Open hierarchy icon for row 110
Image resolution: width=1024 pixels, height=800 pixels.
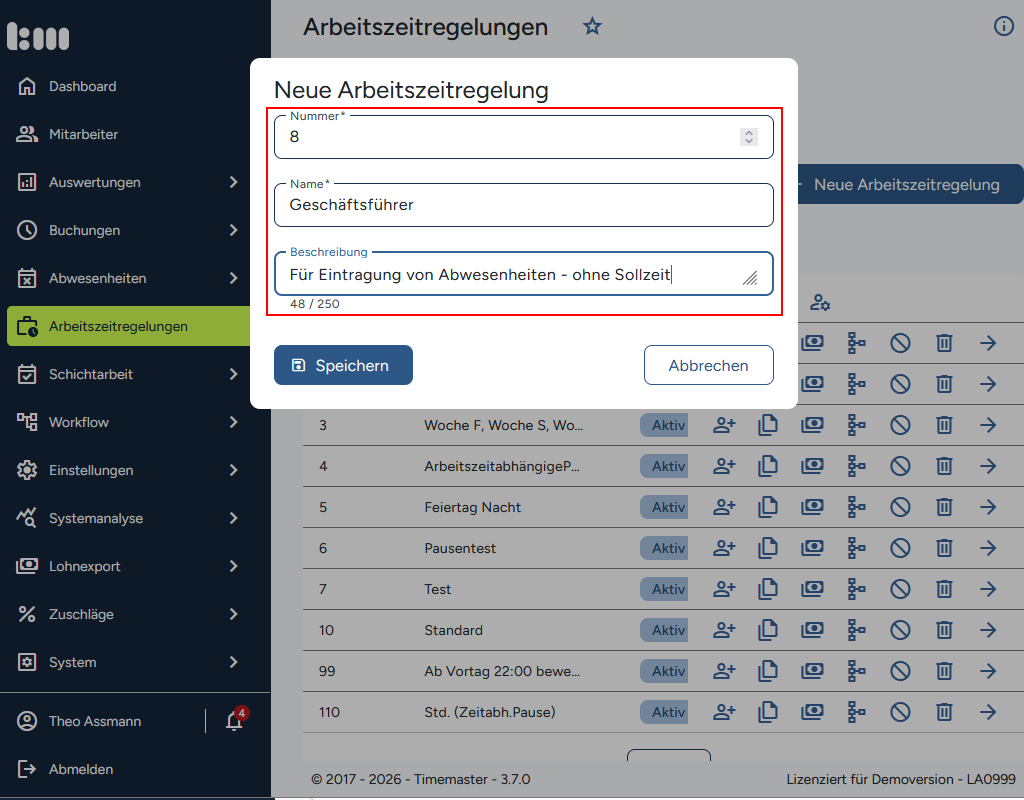(856, 712)
